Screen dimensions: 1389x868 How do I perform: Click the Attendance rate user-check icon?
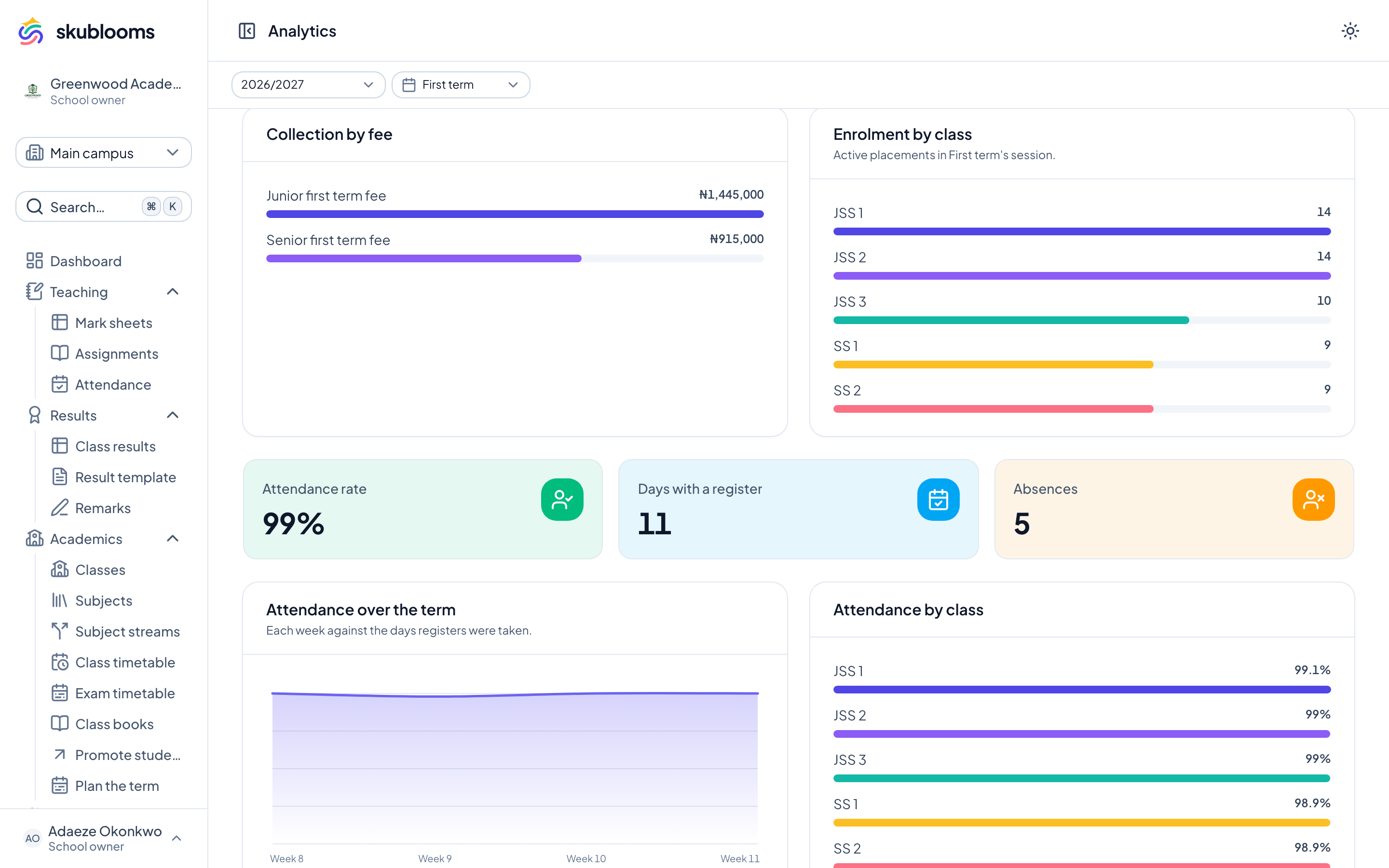[562, 500]
